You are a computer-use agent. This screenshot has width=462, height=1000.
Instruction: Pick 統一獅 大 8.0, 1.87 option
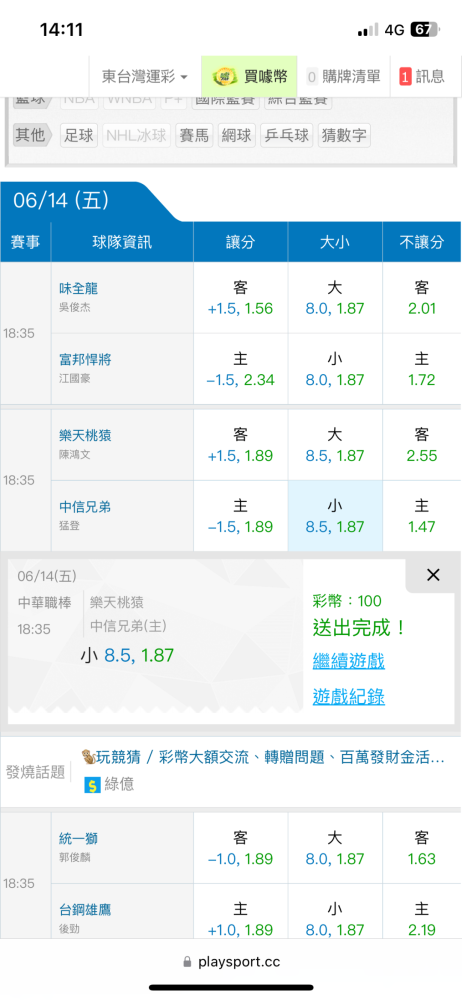pyautogui.click(x=335, y=848)
